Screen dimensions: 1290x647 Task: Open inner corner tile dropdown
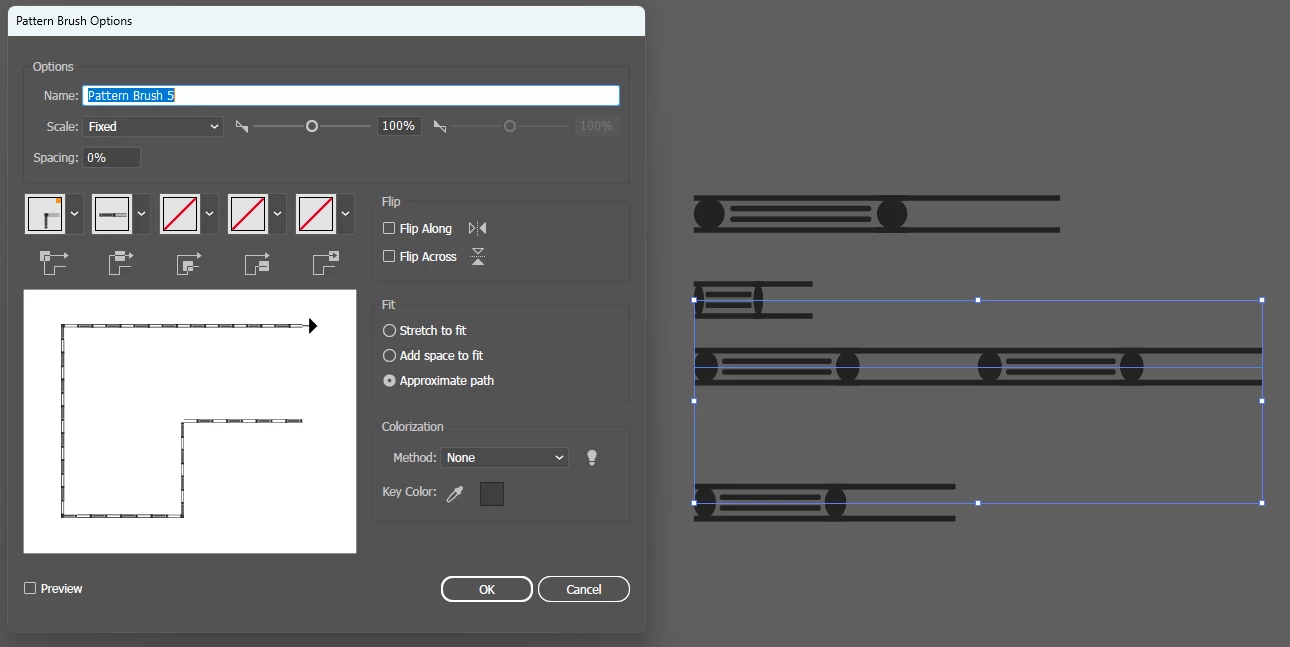(210, 214)
